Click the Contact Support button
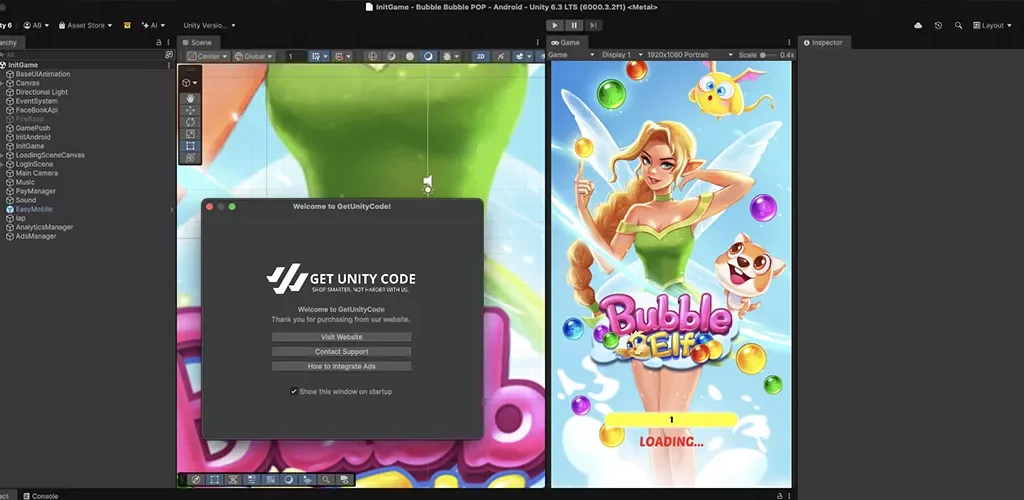The image size is (1024, 500). point(342,352)
